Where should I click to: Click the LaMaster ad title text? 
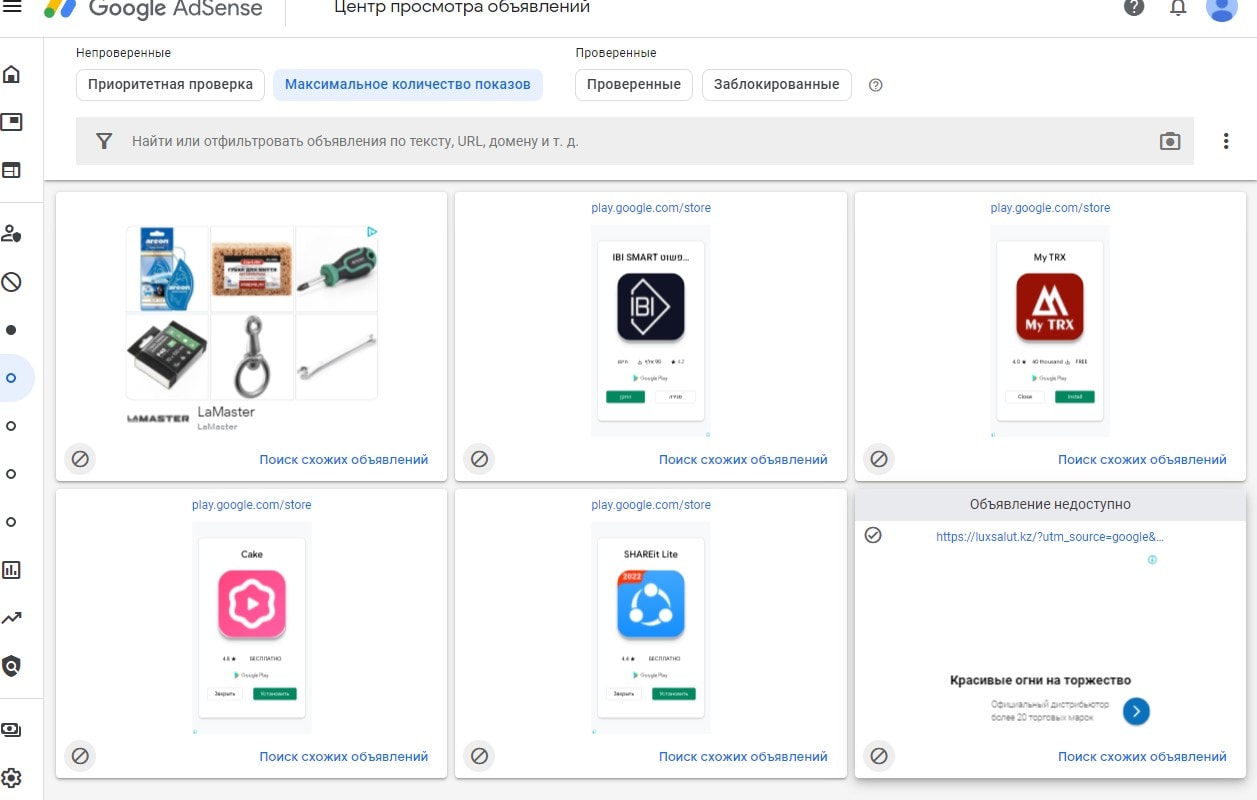(226, 412)
